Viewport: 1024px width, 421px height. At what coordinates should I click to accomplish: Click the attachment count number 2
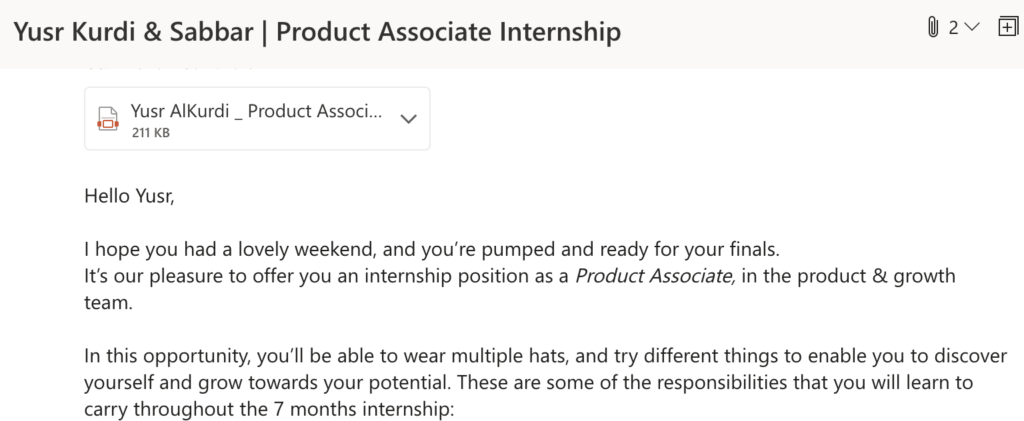coord(954,29)
